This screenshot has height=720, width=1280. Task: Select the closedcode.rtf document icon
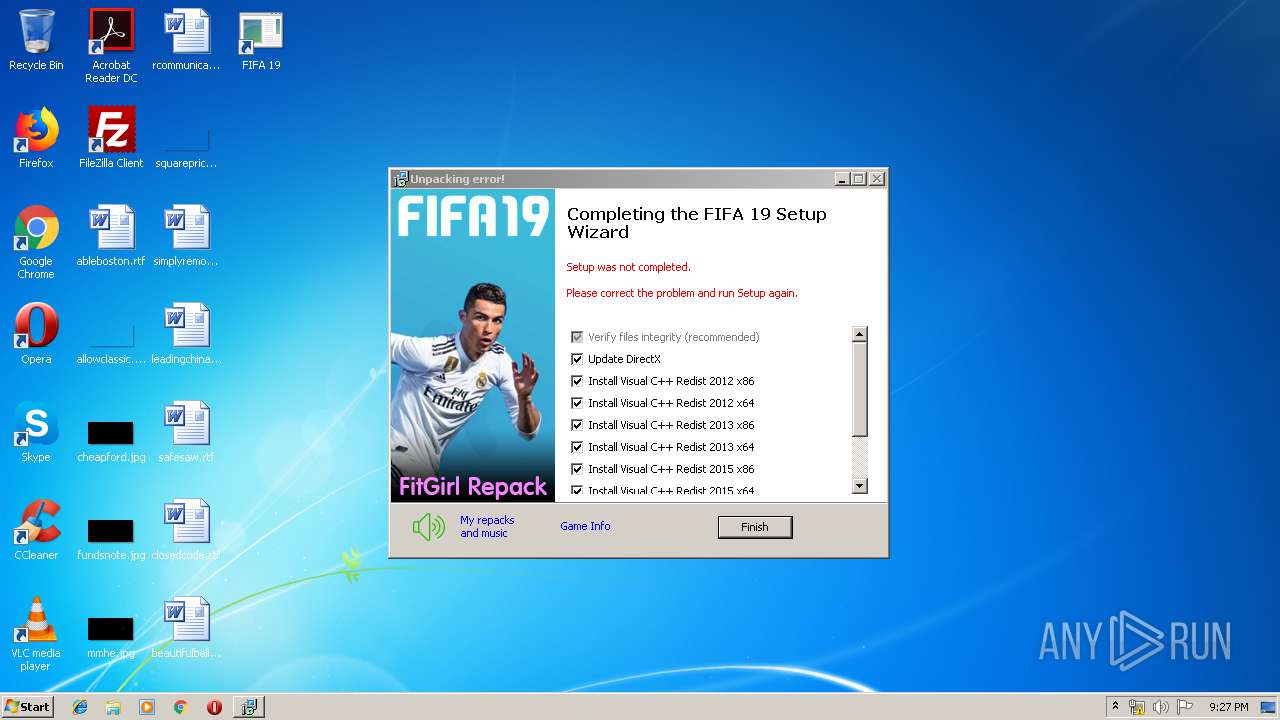(x=186, y=530)
